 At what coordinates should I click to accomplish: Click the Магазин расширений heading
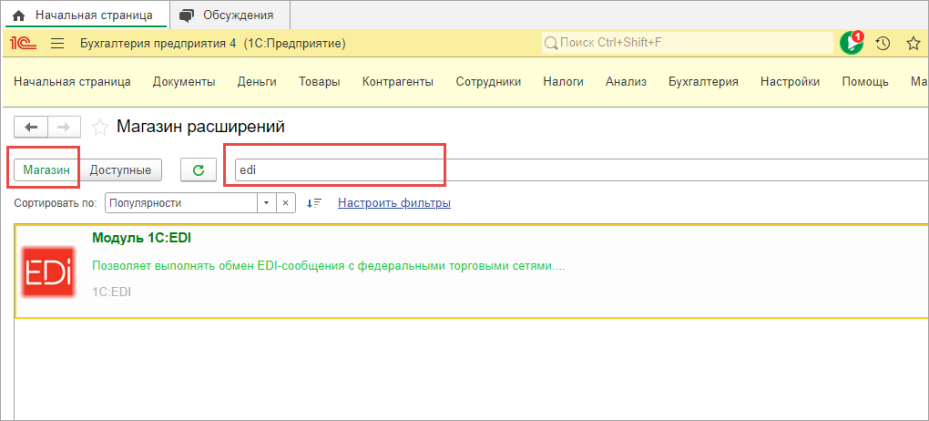point(201,127)
